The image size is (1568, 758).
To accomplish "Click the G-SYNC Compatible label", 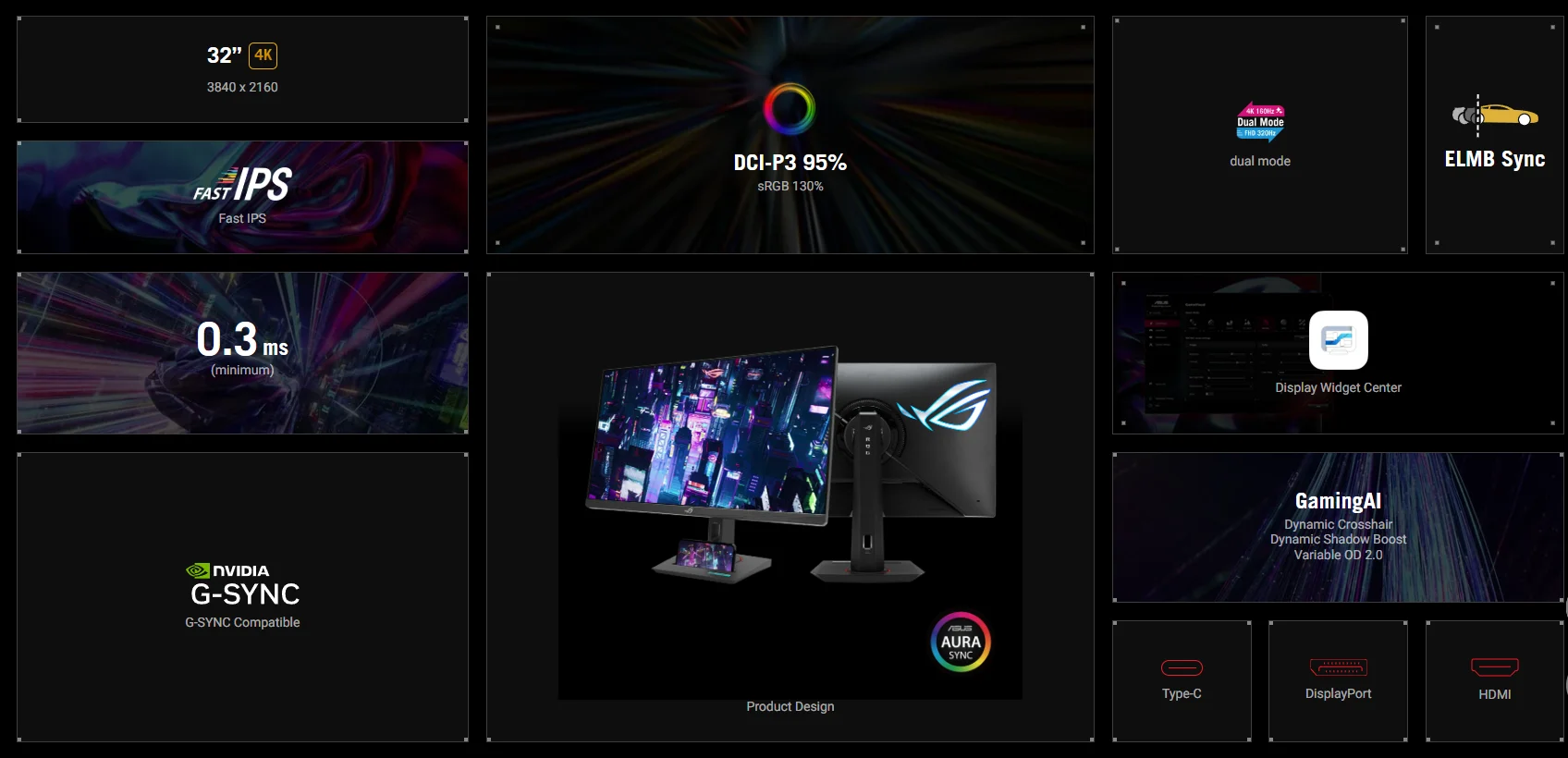I will [242, 622].
